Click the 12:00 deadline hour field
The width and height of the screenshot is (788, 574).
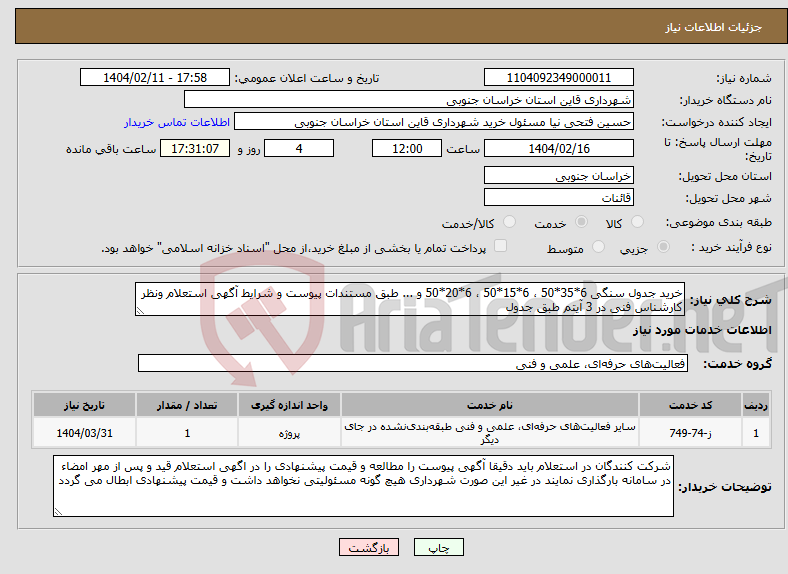tap(407, 148)
